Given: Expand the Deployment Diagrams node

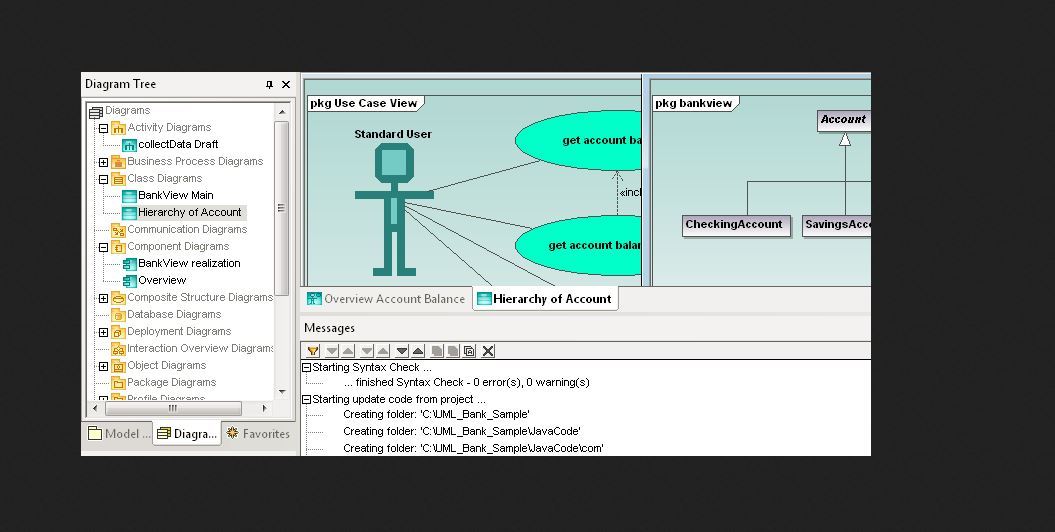Looking at the screenshot, I should 103,332.
